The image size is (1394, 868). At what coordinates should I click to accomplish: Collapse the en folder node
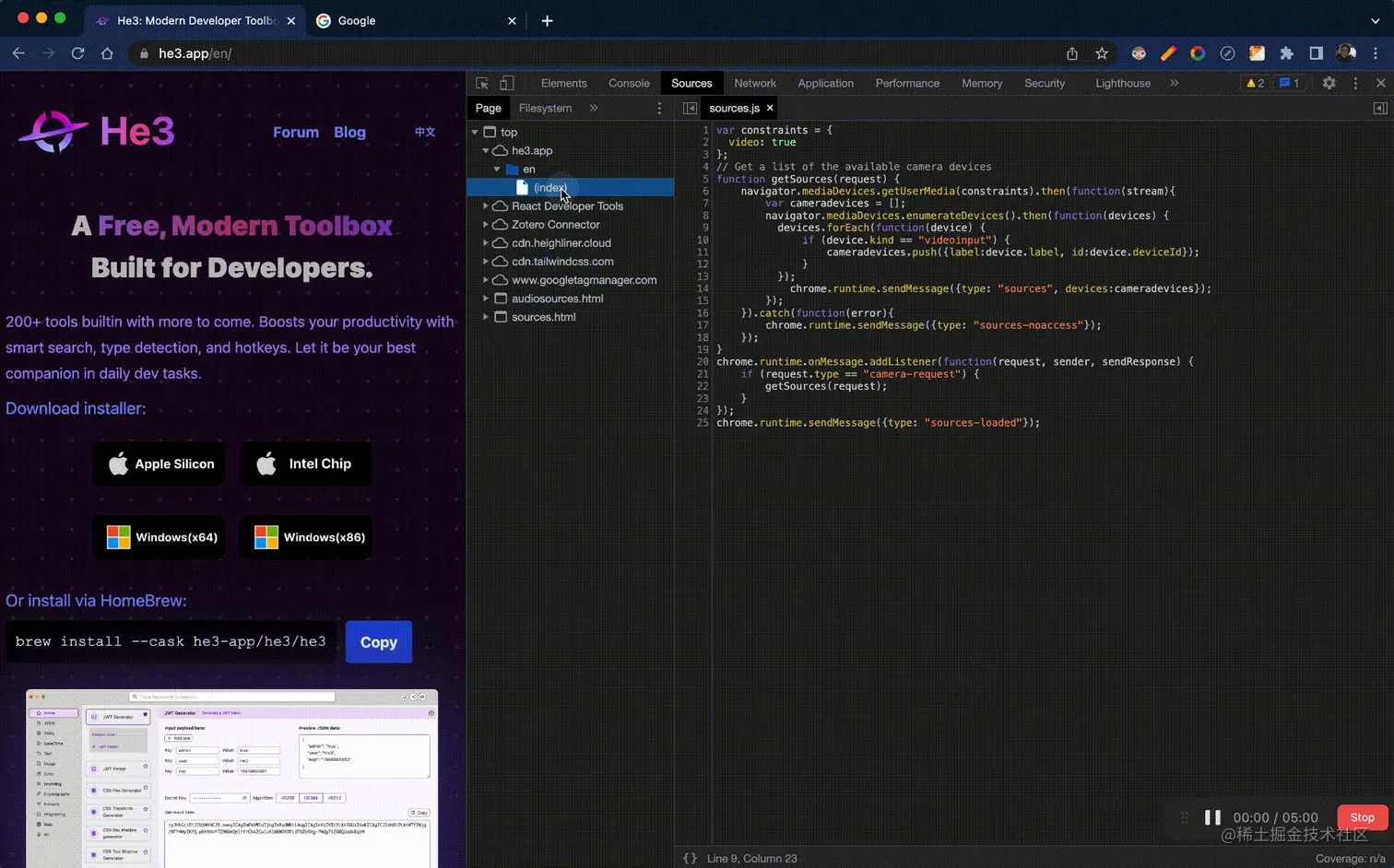pos(497,169)
